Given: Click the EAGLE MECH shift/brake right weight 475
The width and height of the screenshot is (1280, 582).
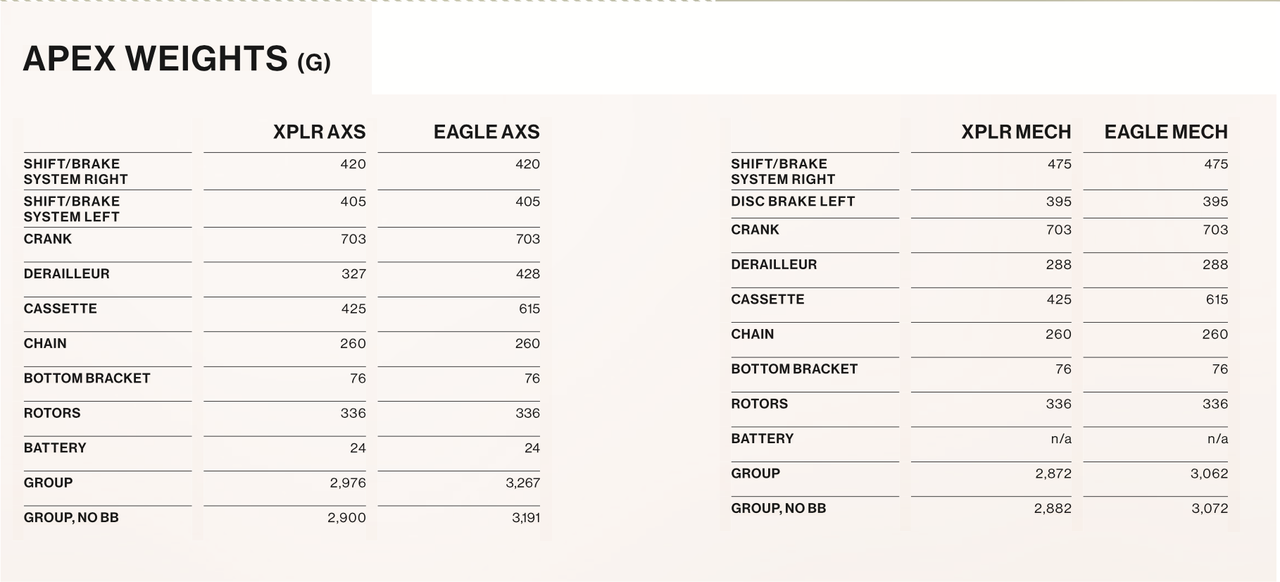Looking at the screenshot, I should (1215, 164).
